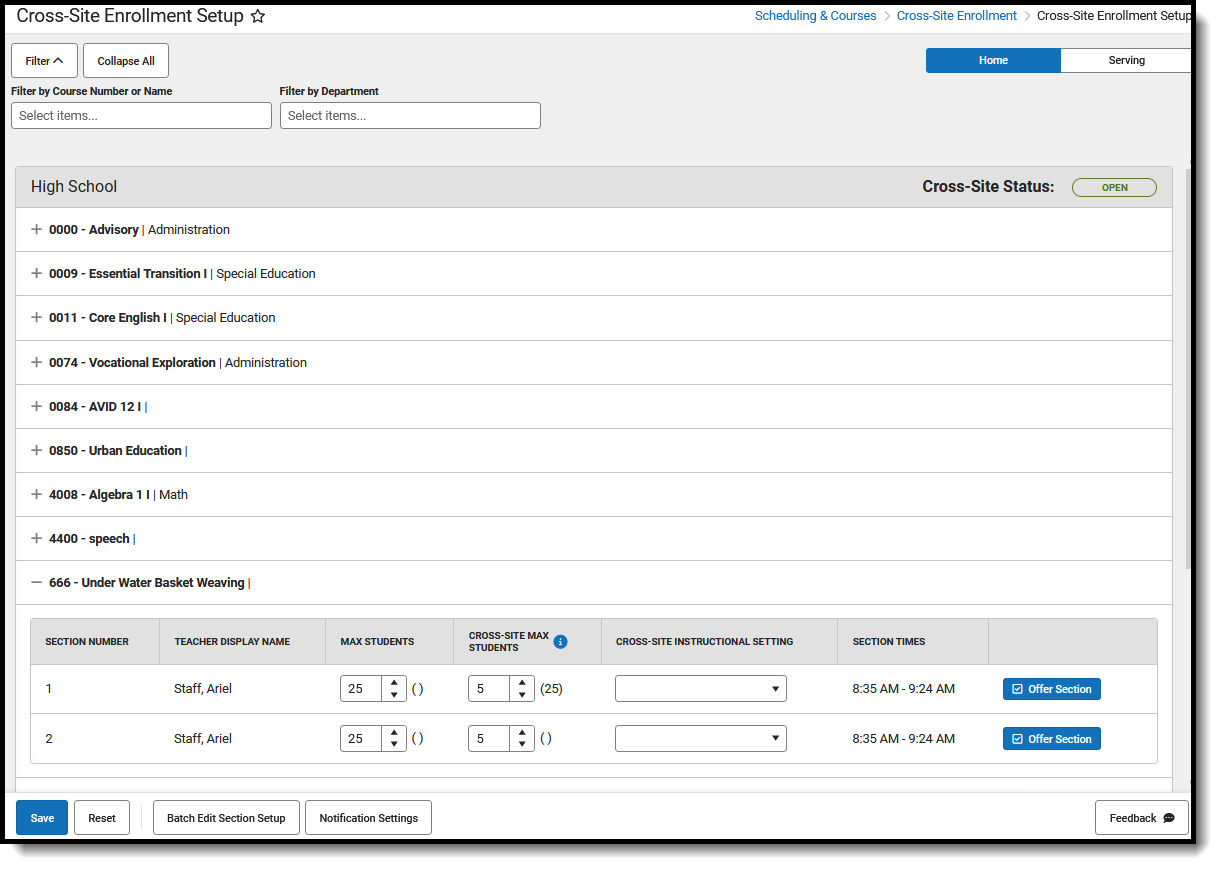Screen dimensions: 1221x869
Task: Click the Collapse All button
Action: [126, 61]
